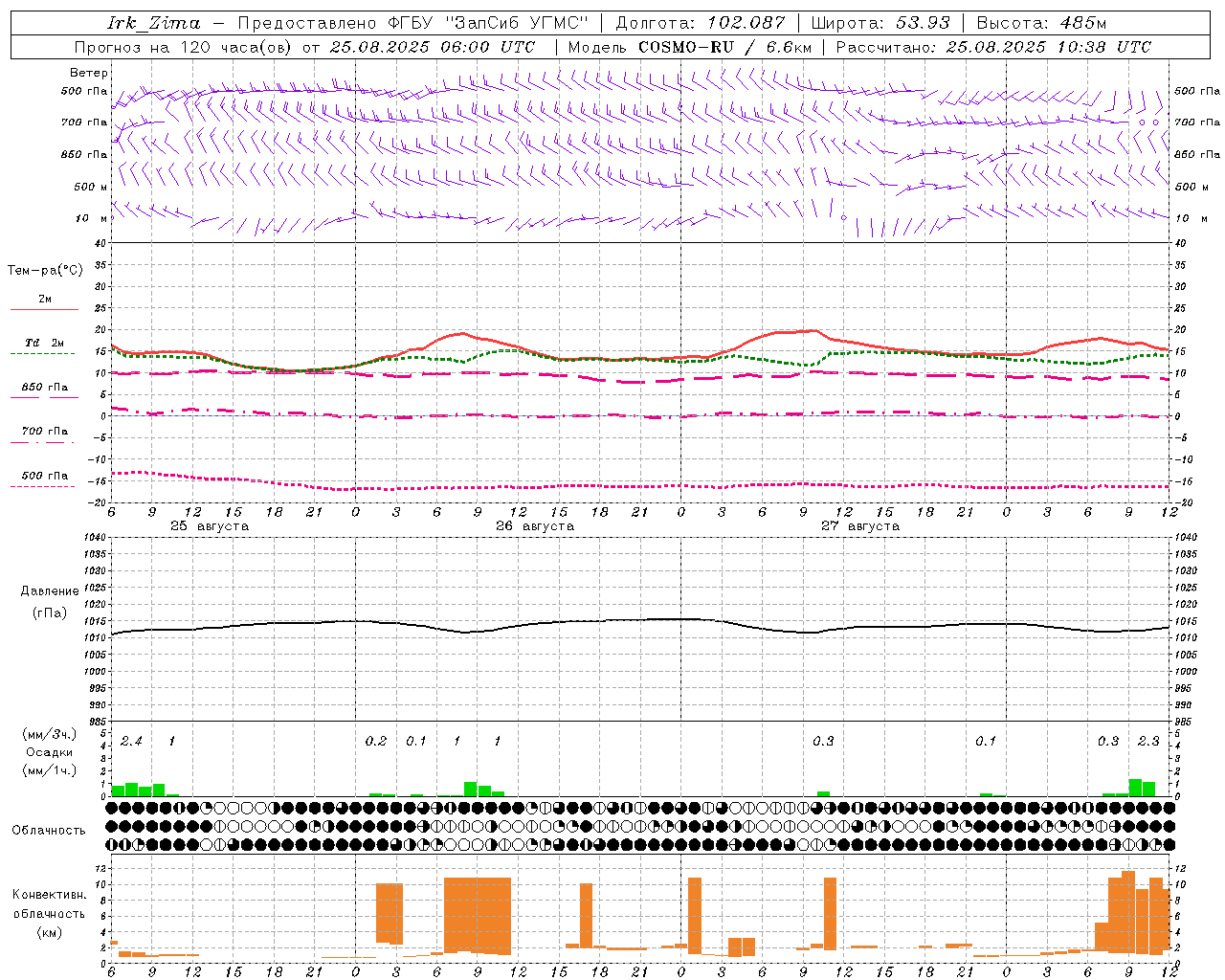Click the "27 августа" date label
Image resolution: width=1225 pixels, height=980 pixels.
coord(860,526)
